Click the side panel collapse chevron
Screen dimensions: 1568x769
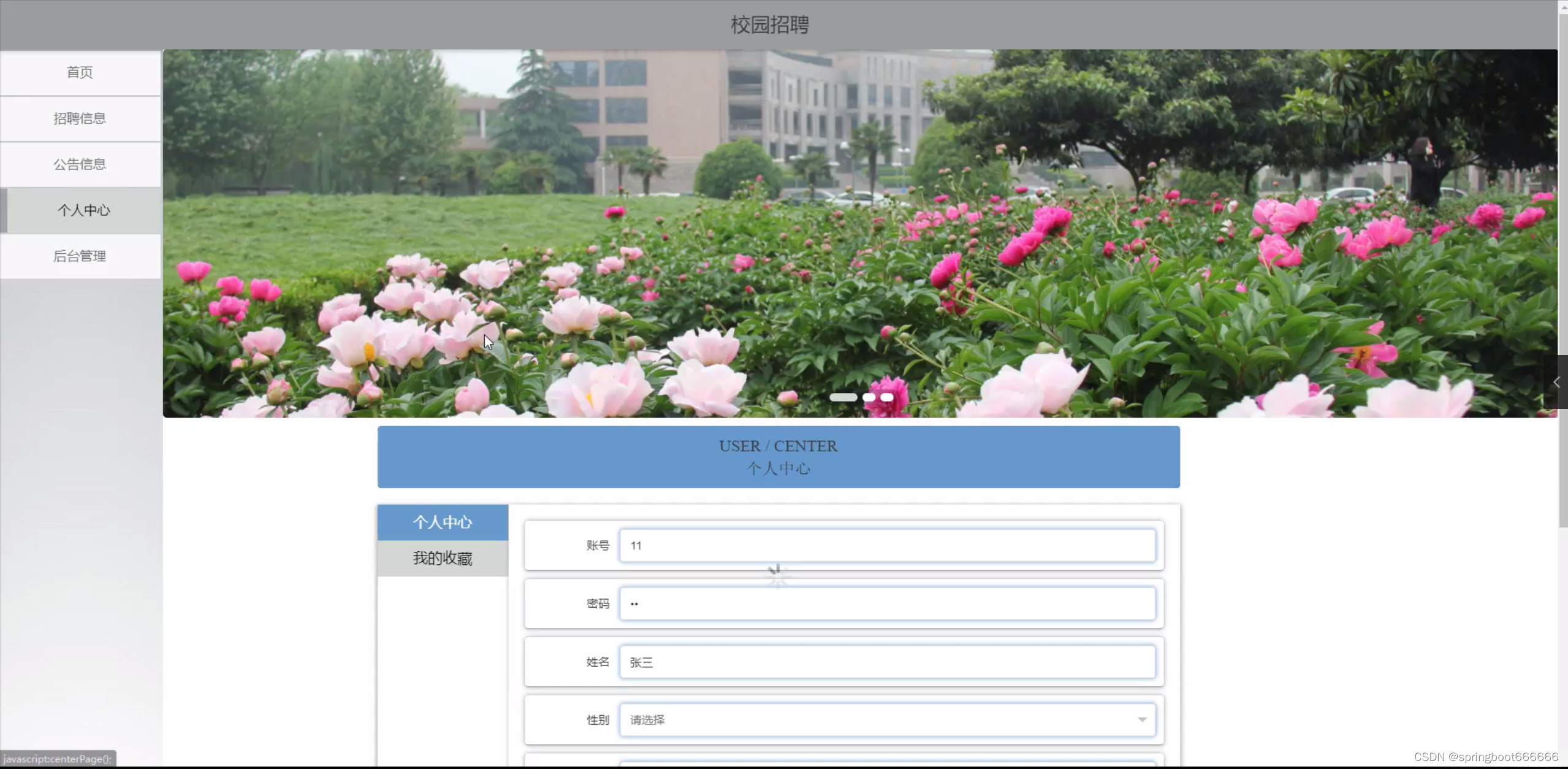(1556, 382)
